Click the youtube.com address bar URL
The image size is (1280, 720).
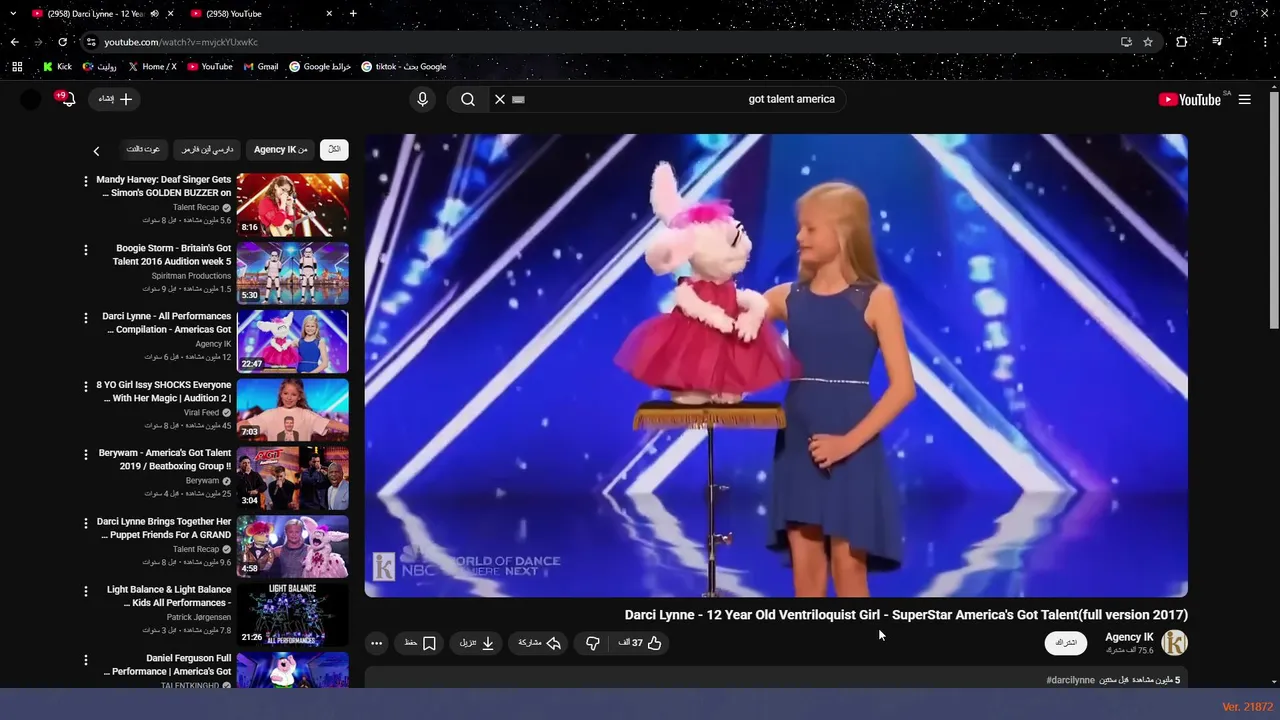(181, 42)
